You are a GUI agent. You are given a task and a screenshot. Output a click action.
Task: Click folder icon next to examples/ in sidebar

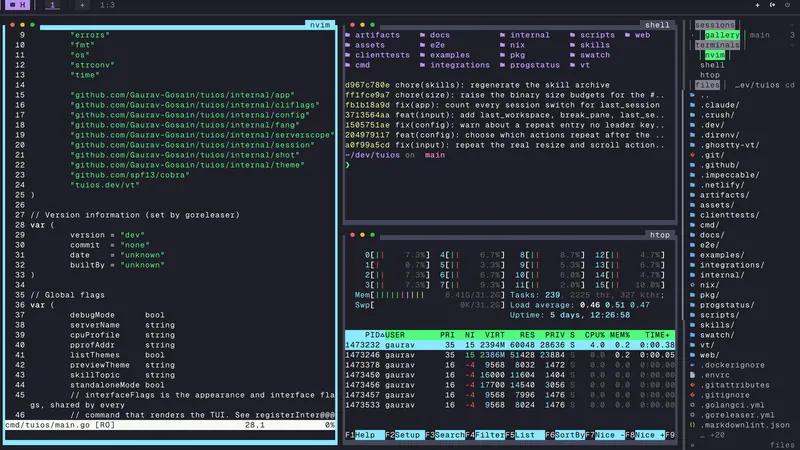coord(692,255)
